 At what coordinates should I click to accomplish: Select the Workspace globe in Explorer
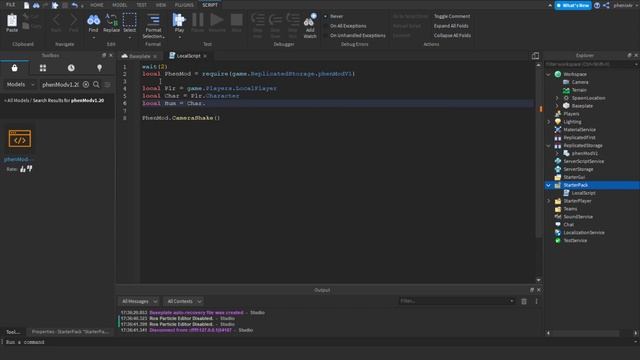558,74
